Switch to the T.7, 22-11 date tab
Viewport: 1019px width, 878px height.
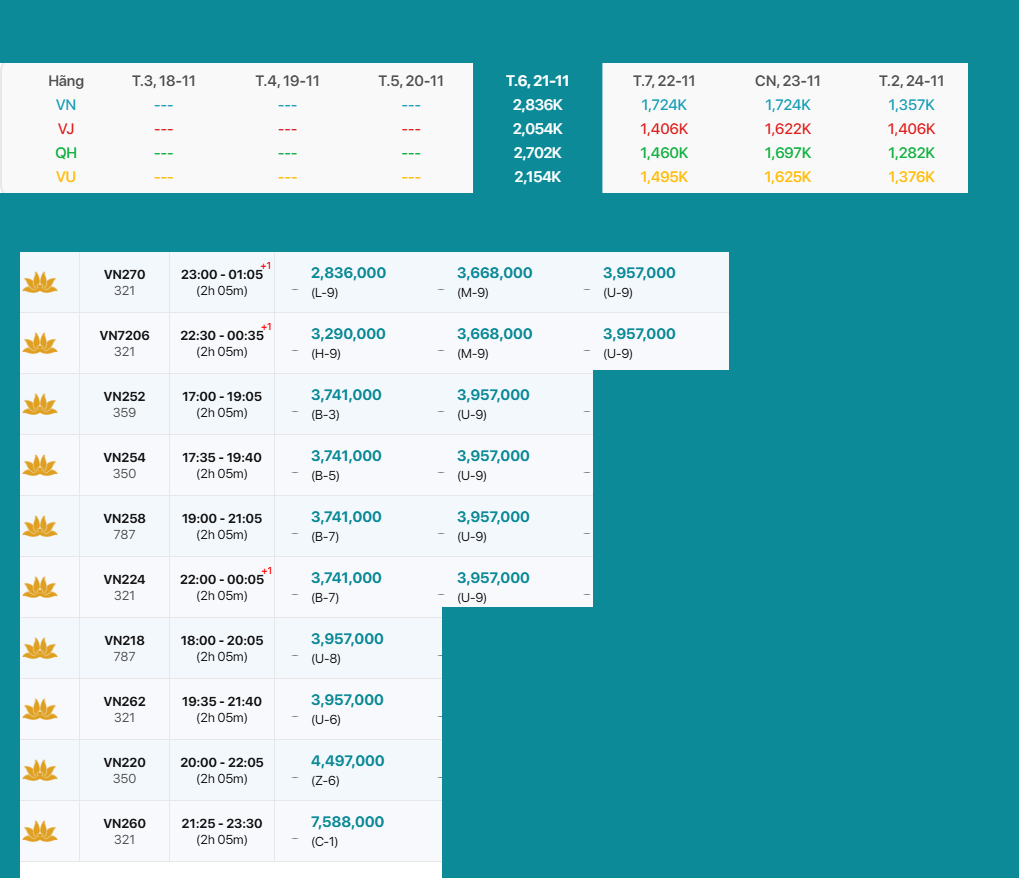(664, 81)
